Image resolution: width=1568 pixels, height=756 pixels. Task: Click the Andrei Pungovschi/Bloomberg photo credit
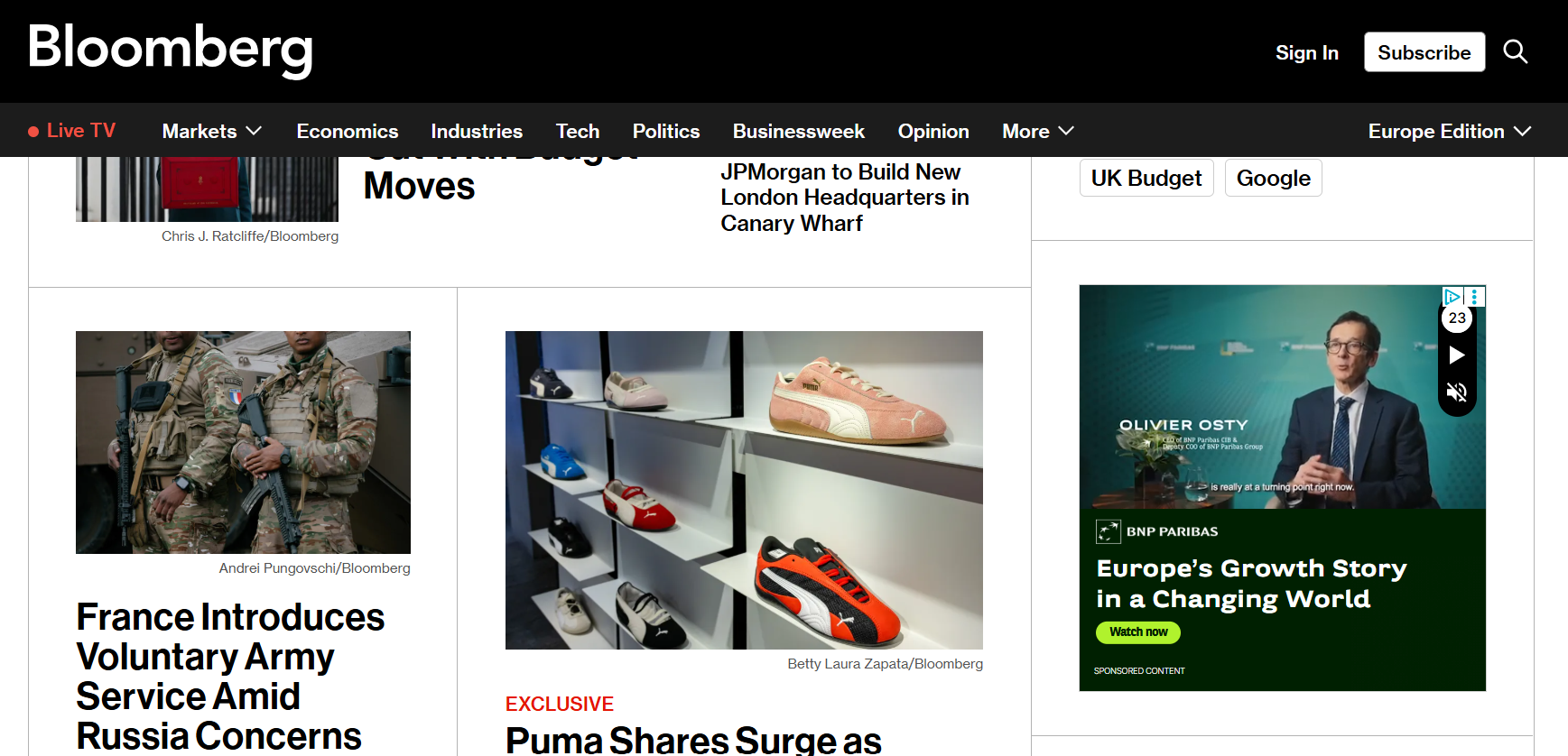coord(314,568)
